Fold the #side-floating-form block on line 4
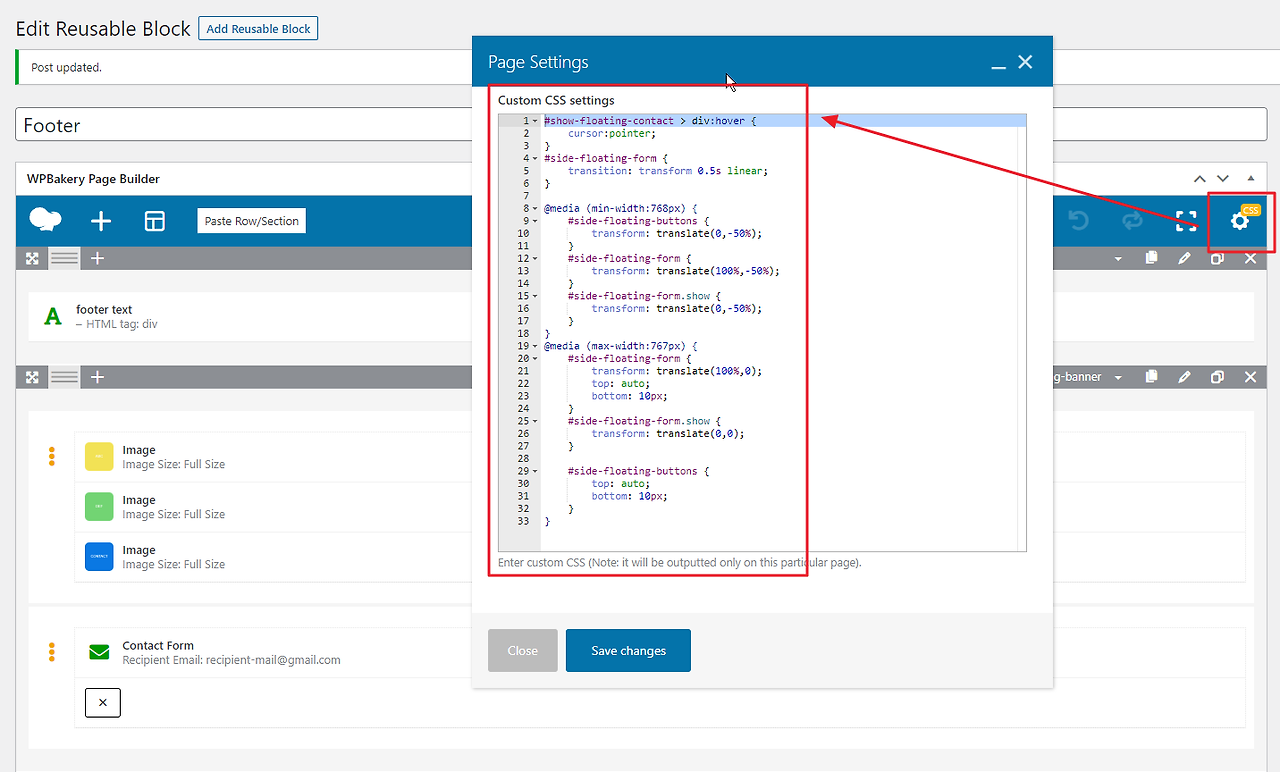Screen dimensions: 1280x772 (535, 159)
